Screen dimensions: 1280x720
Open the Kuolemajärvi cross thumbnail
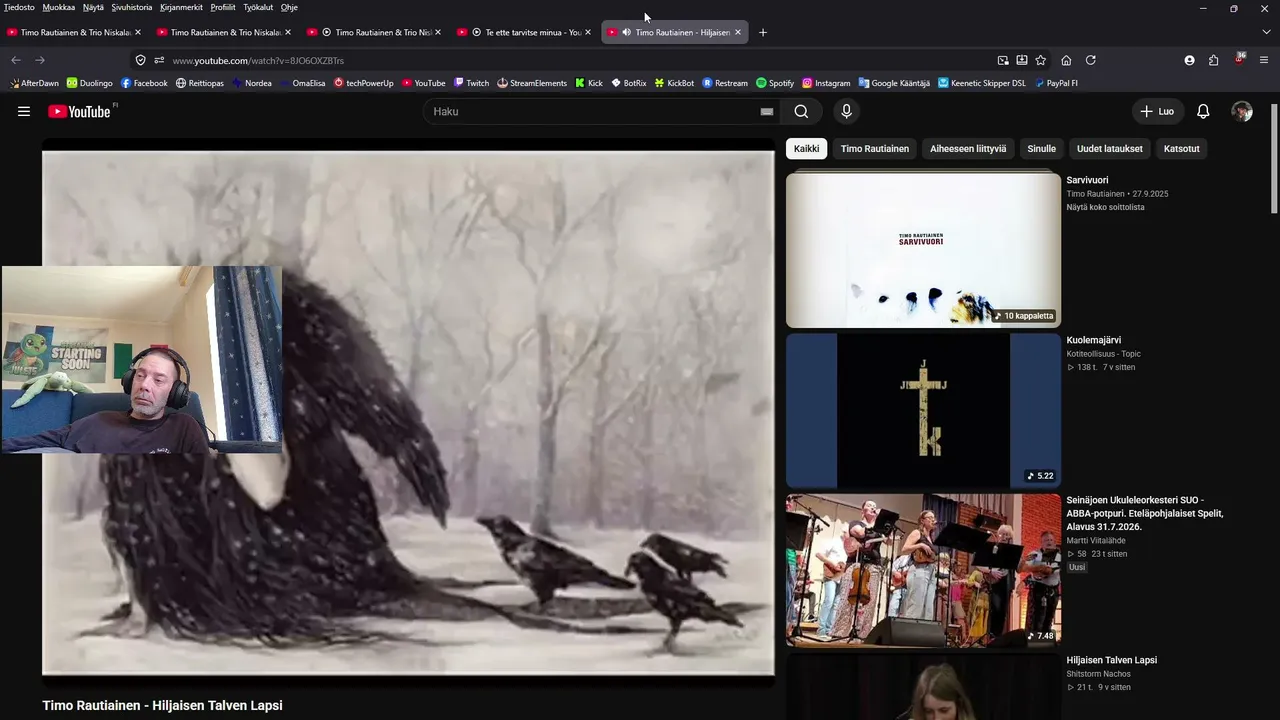click(x=923, y=410)
